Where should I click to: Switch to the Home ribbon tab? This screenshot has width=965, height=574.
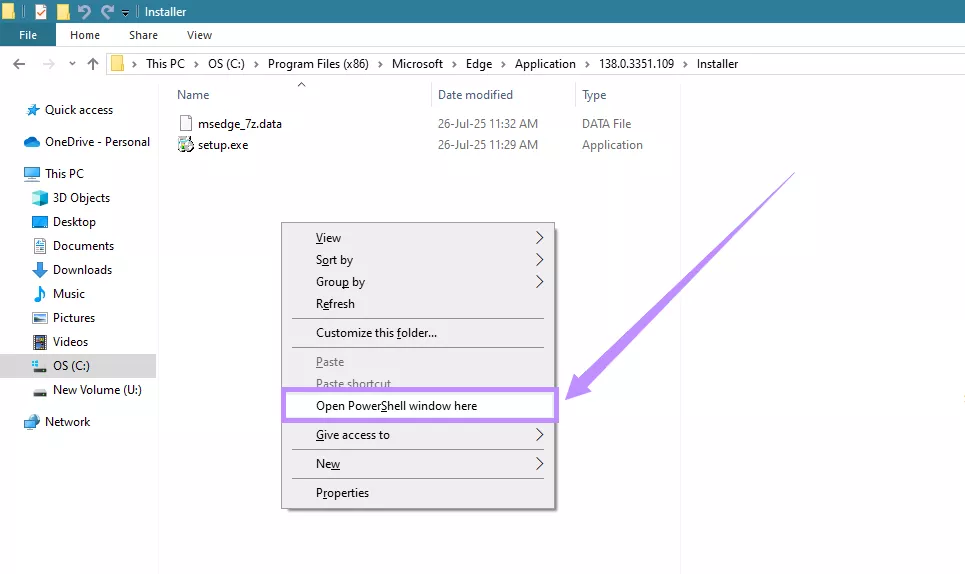(x=85, y=35)
